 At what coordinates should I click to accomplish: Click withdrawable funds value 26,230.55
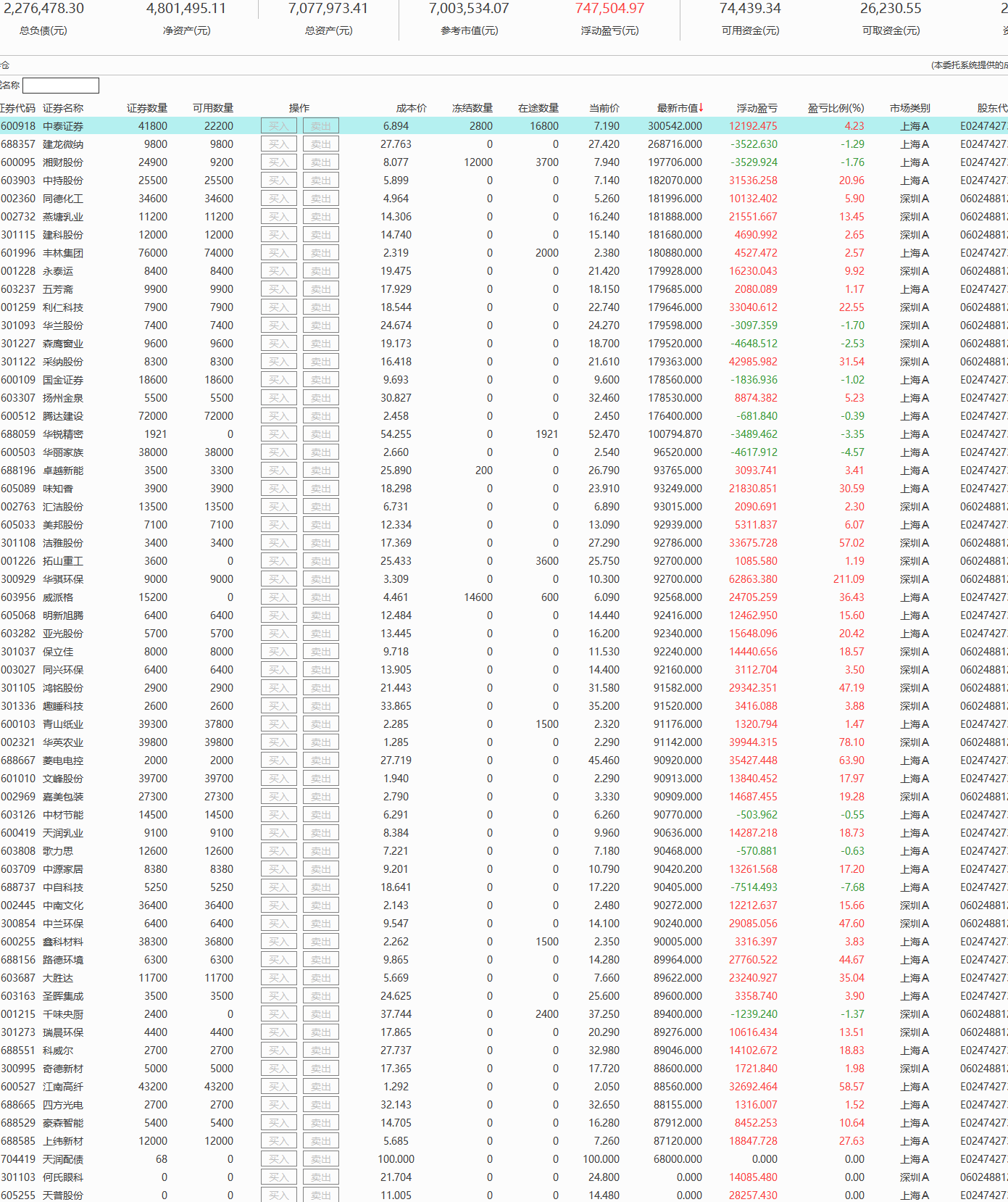pos(891,9)
